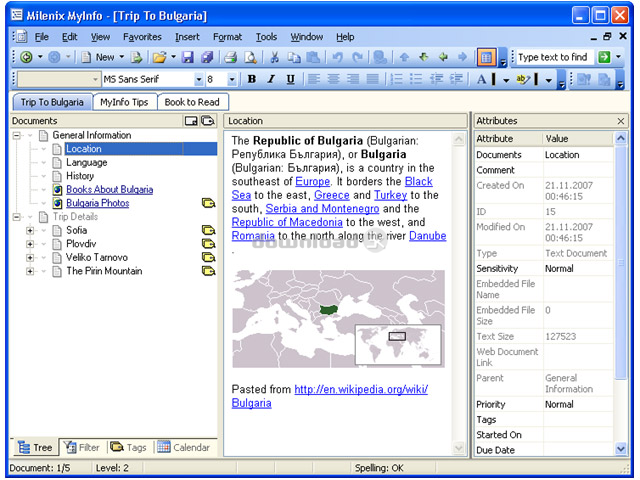This screenshot has width=640, height=480.
Task: Click the green Back navigation icon
Action: pyautogui.click(x=27, y=57)
